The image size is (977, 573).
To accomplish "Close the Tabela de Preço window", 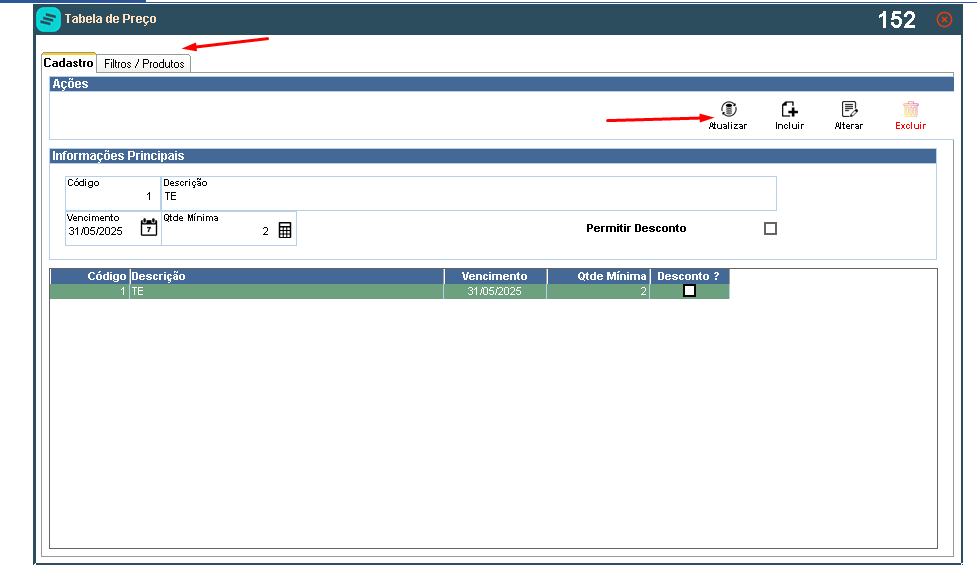I will point(944,20).
